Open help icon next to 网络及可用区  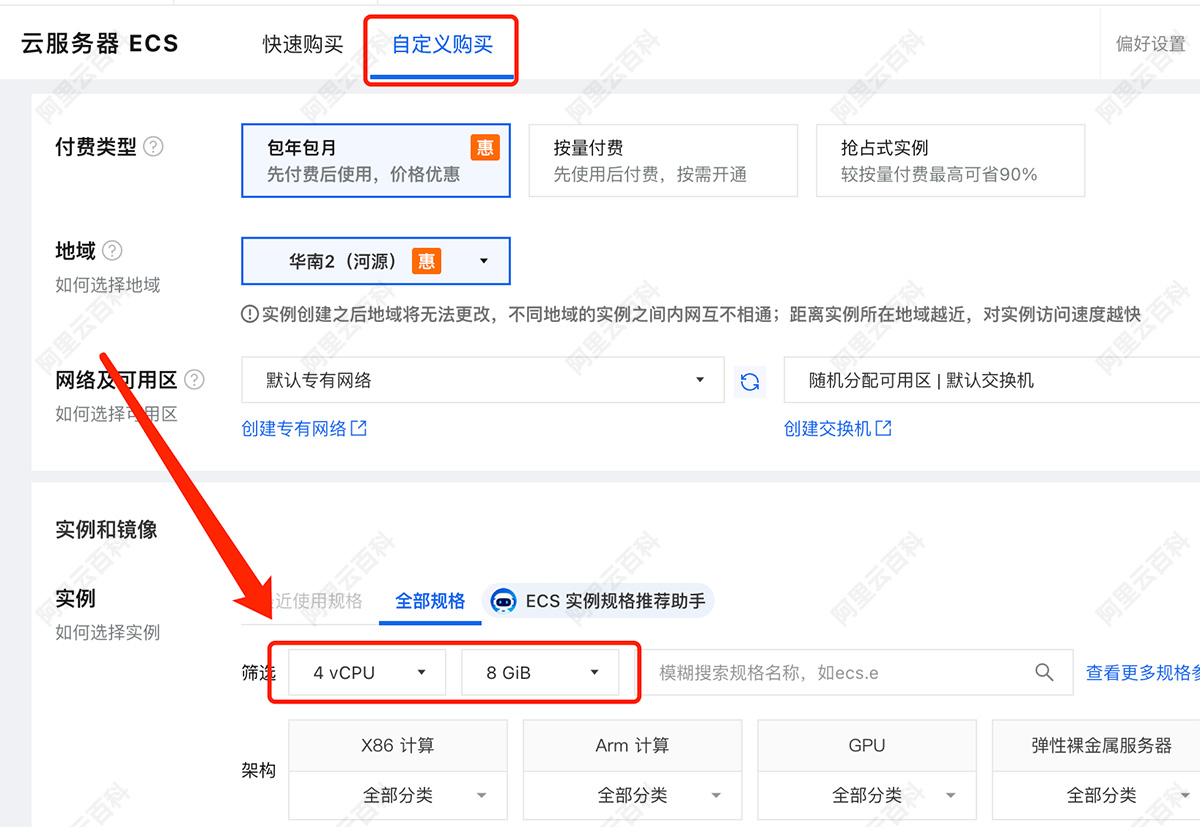[195, 380]
